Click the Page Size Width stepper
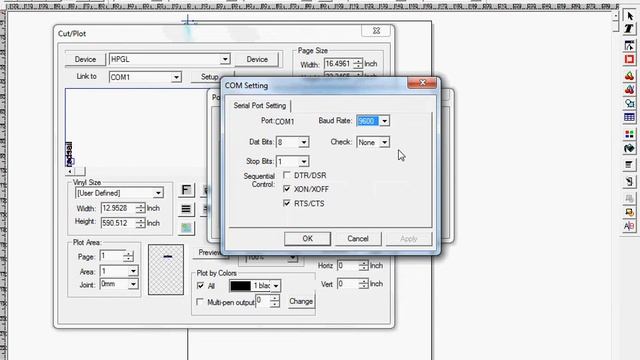This screenshot has width=640, height=360. (x=357, y=64)
